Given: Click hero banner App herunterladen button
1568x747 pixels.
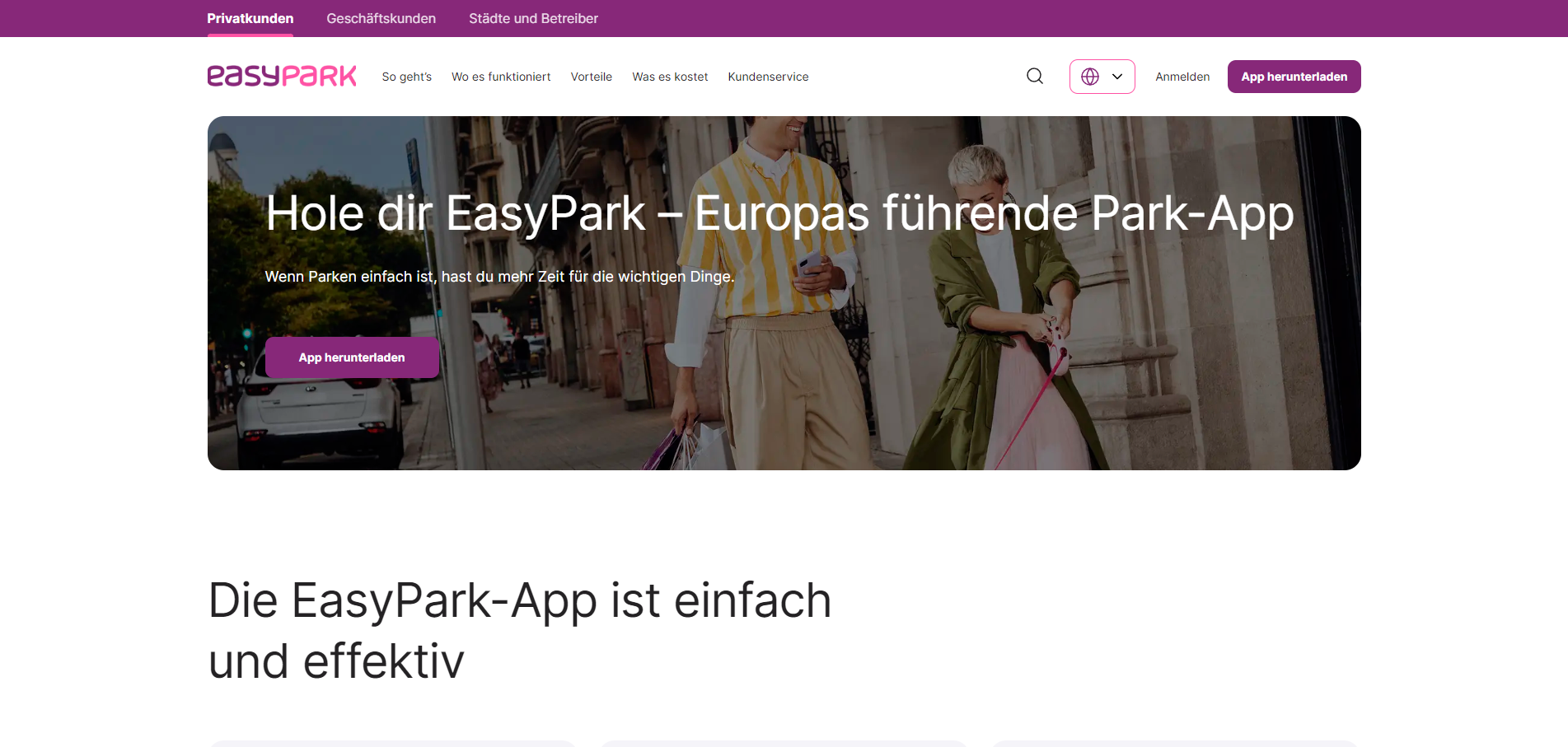Looking at the screenshot, I should click(x=352, y=357).
